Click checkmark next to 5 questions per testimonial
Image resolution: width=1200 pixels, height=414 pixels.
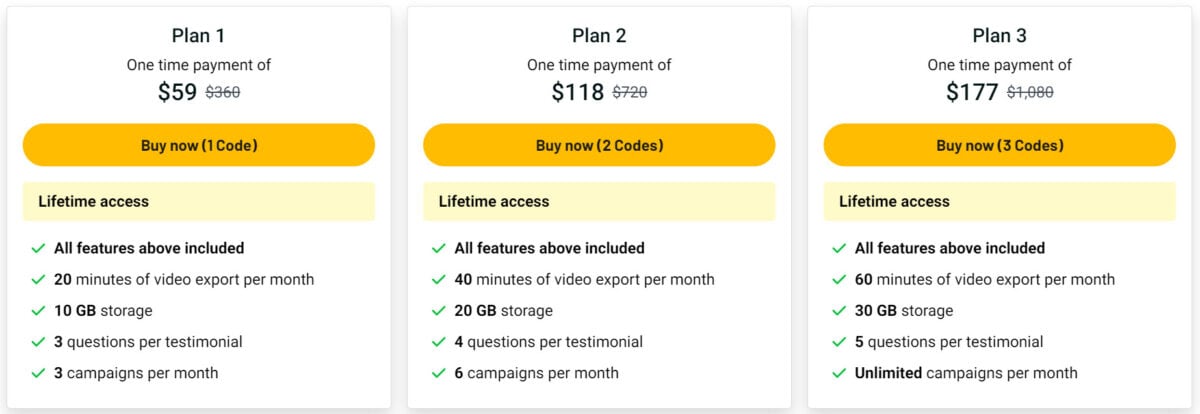[x=839, y=342]
